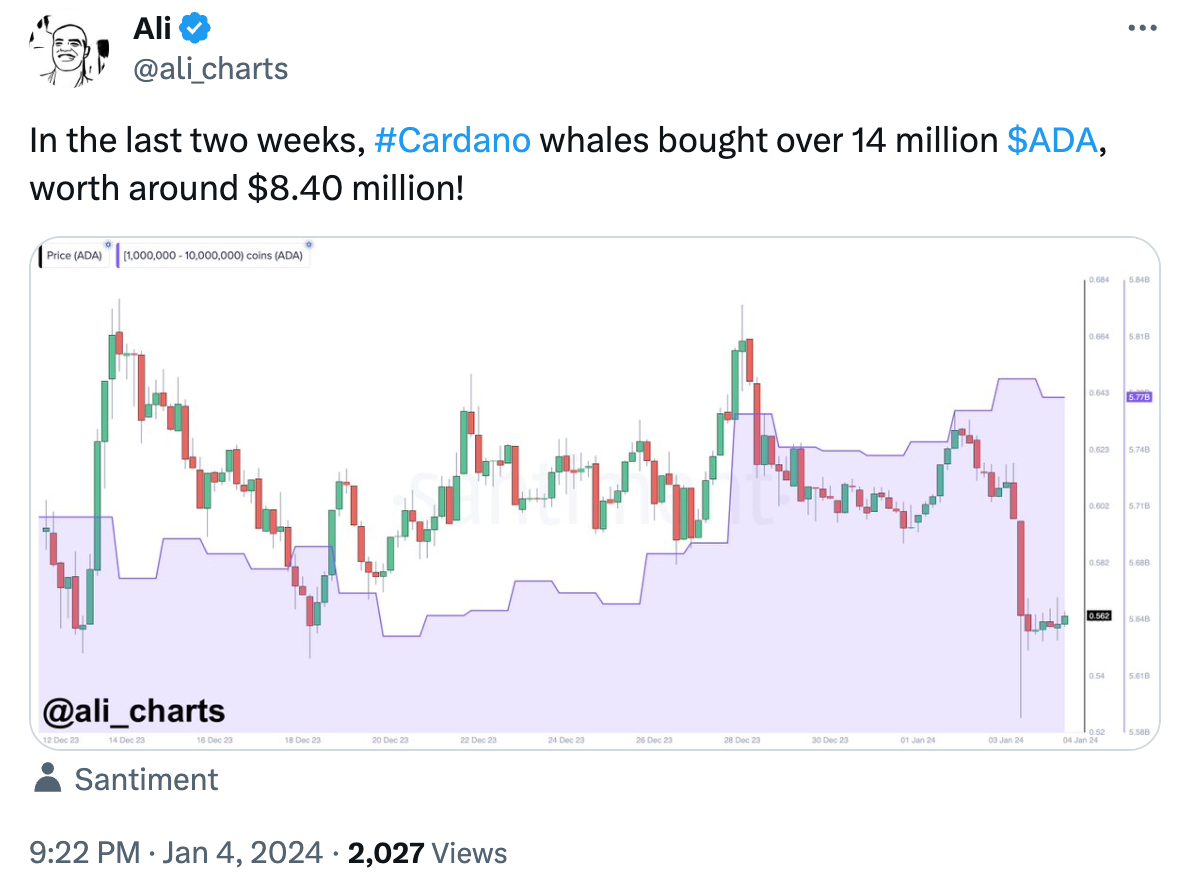Open the $ADA cashtag link
Image resolution: width=1180 pixels, height=896 pixels.
(1052, 141)
